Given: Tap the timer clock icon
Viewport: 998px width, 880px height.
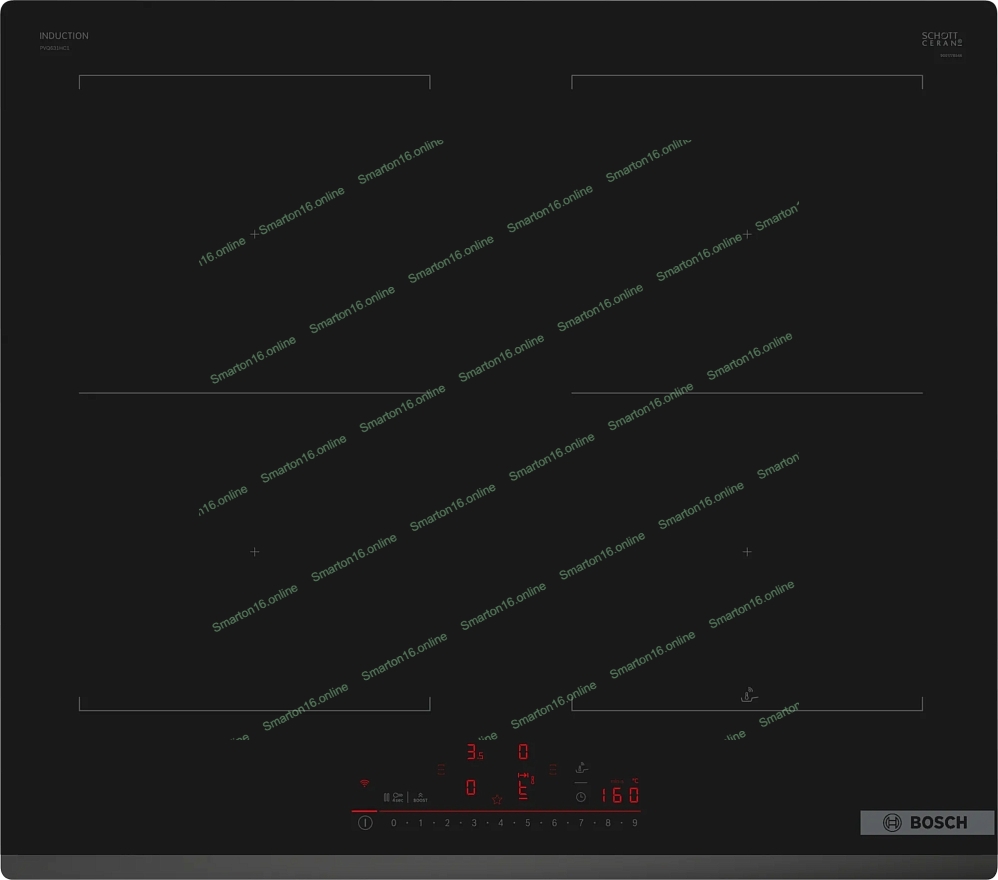Looking at the screenshot, I should 580,796.
